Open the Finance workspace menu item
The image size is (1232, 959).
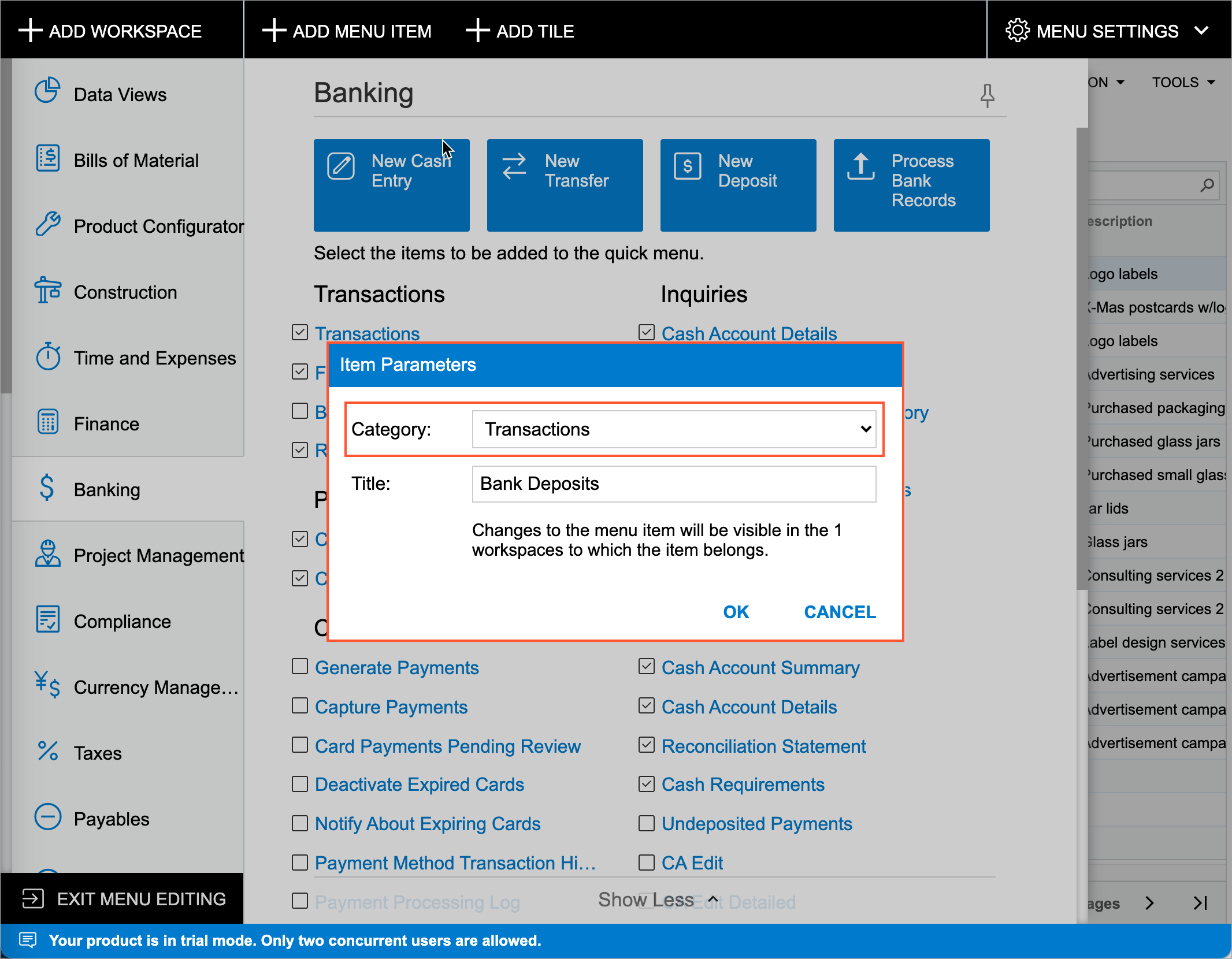click(106, 423)
